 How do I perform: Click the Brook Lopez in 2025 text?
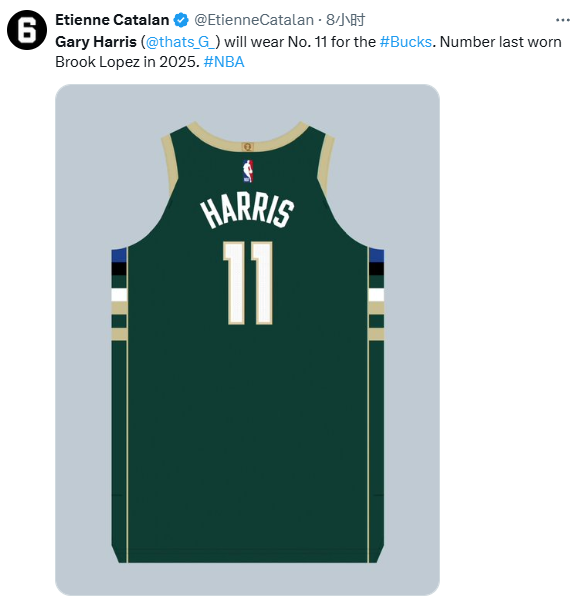[127, 62]
